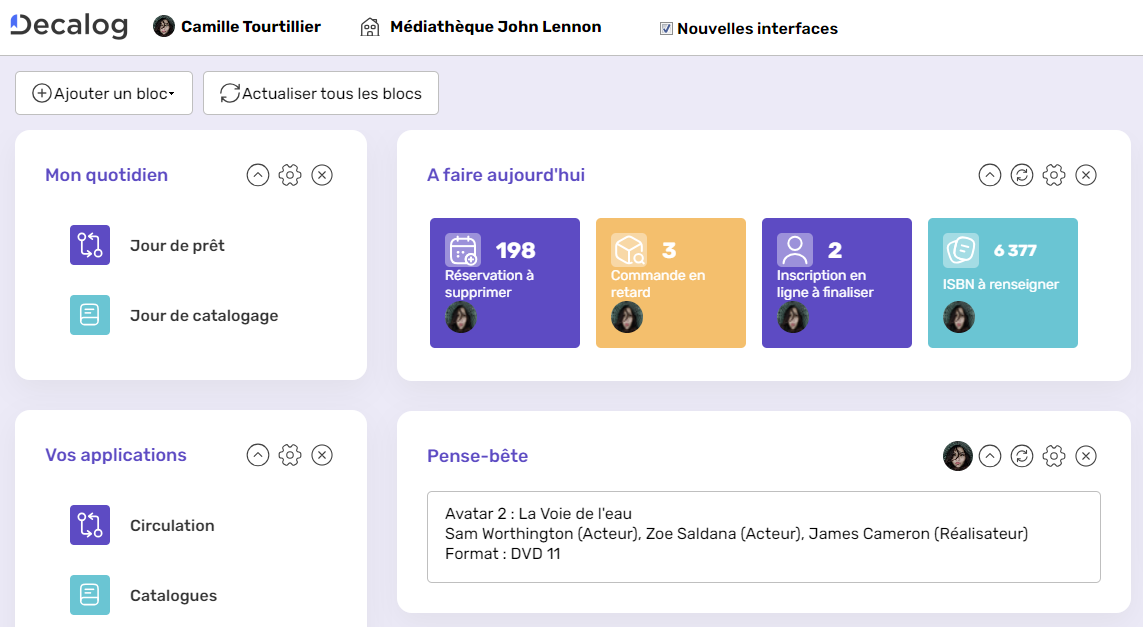Uncheck the Nouvelles interfaces checkbox
The width and height of the screenshot is (1143, 627).
pyautogui.click(x=666, y=28)
